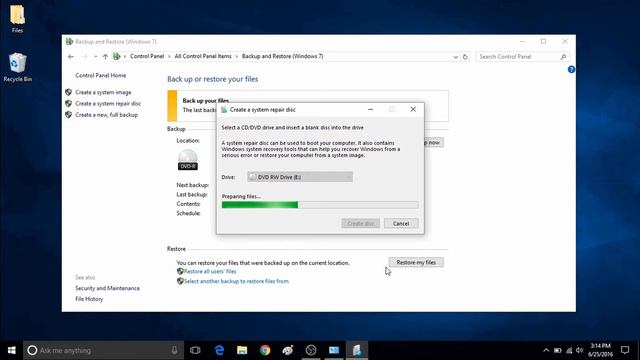Open the Action Center notifications

(625, 350)
